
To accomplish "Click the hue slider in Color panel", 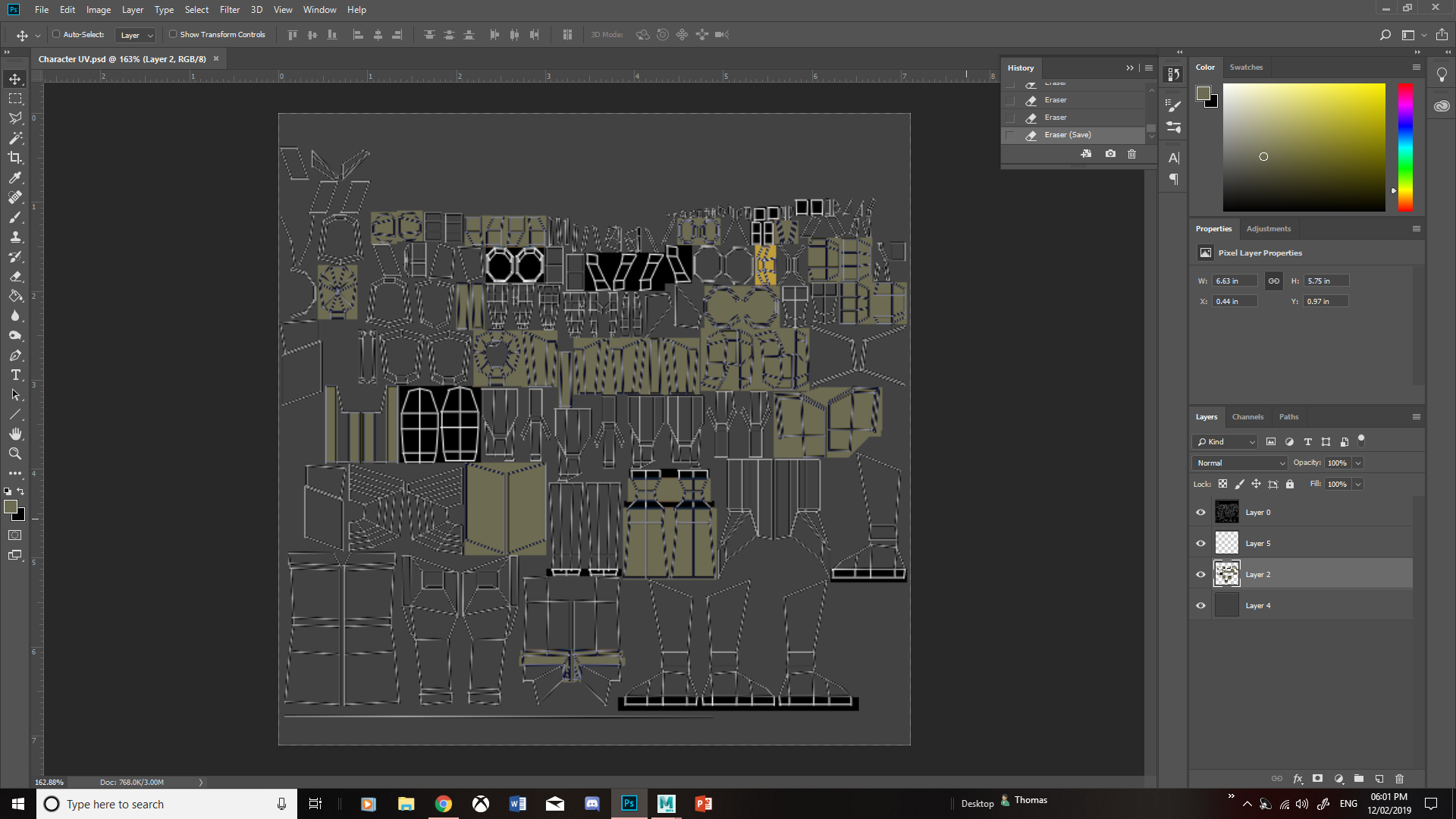I will (x=1405, y=147).
